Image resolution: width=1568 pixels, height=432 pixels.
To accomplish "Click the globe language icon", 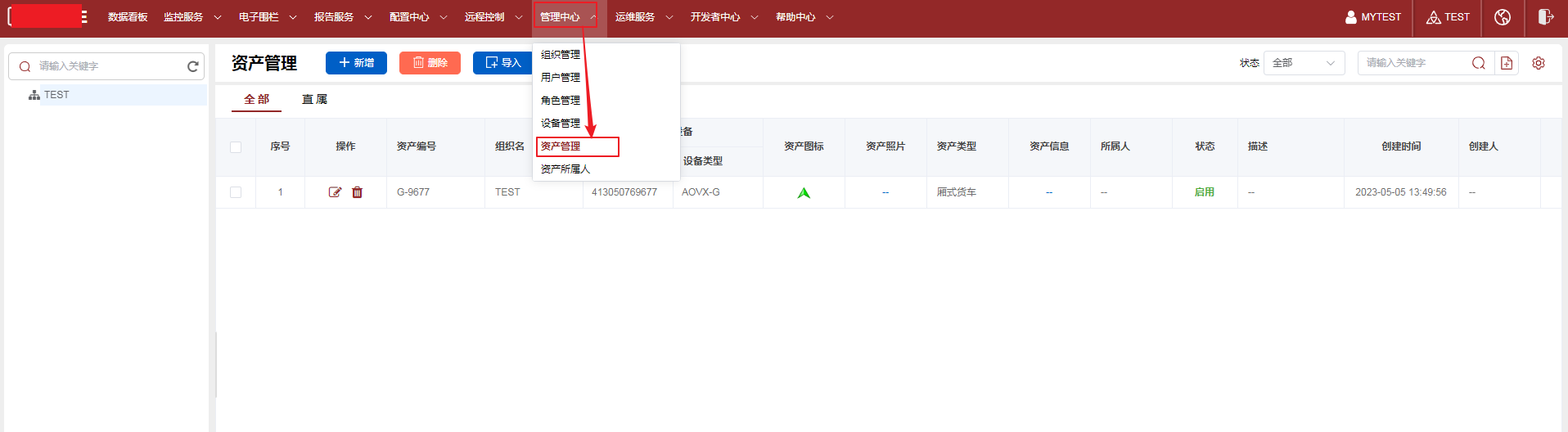I will 1503,17.
